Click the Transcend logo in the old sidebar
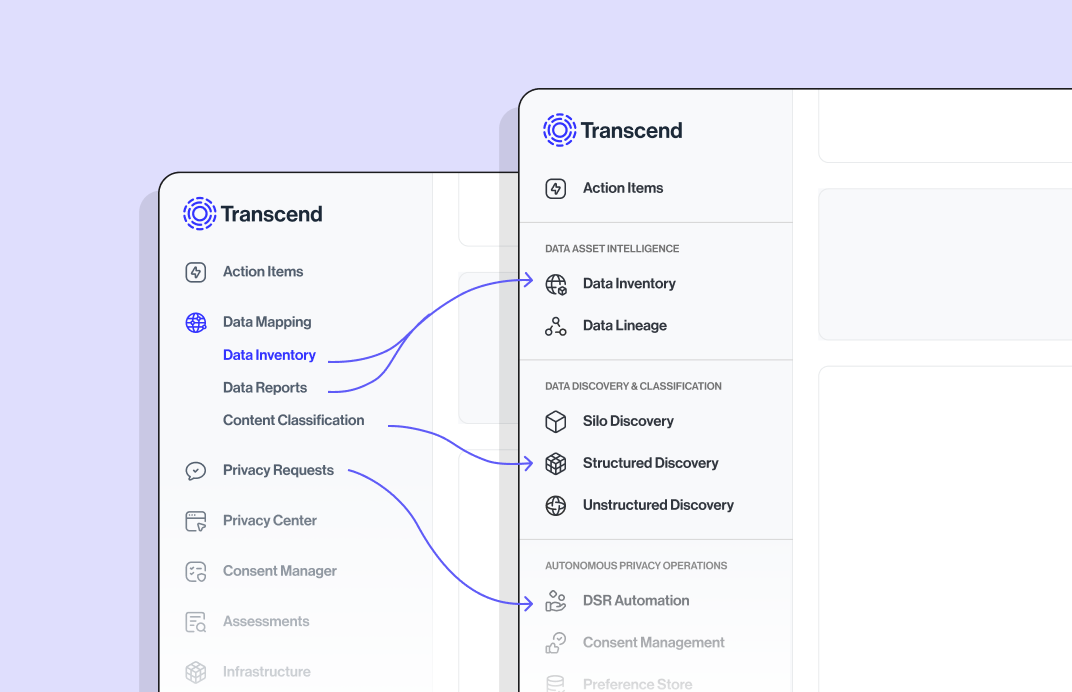 click(x=252, y=214)
